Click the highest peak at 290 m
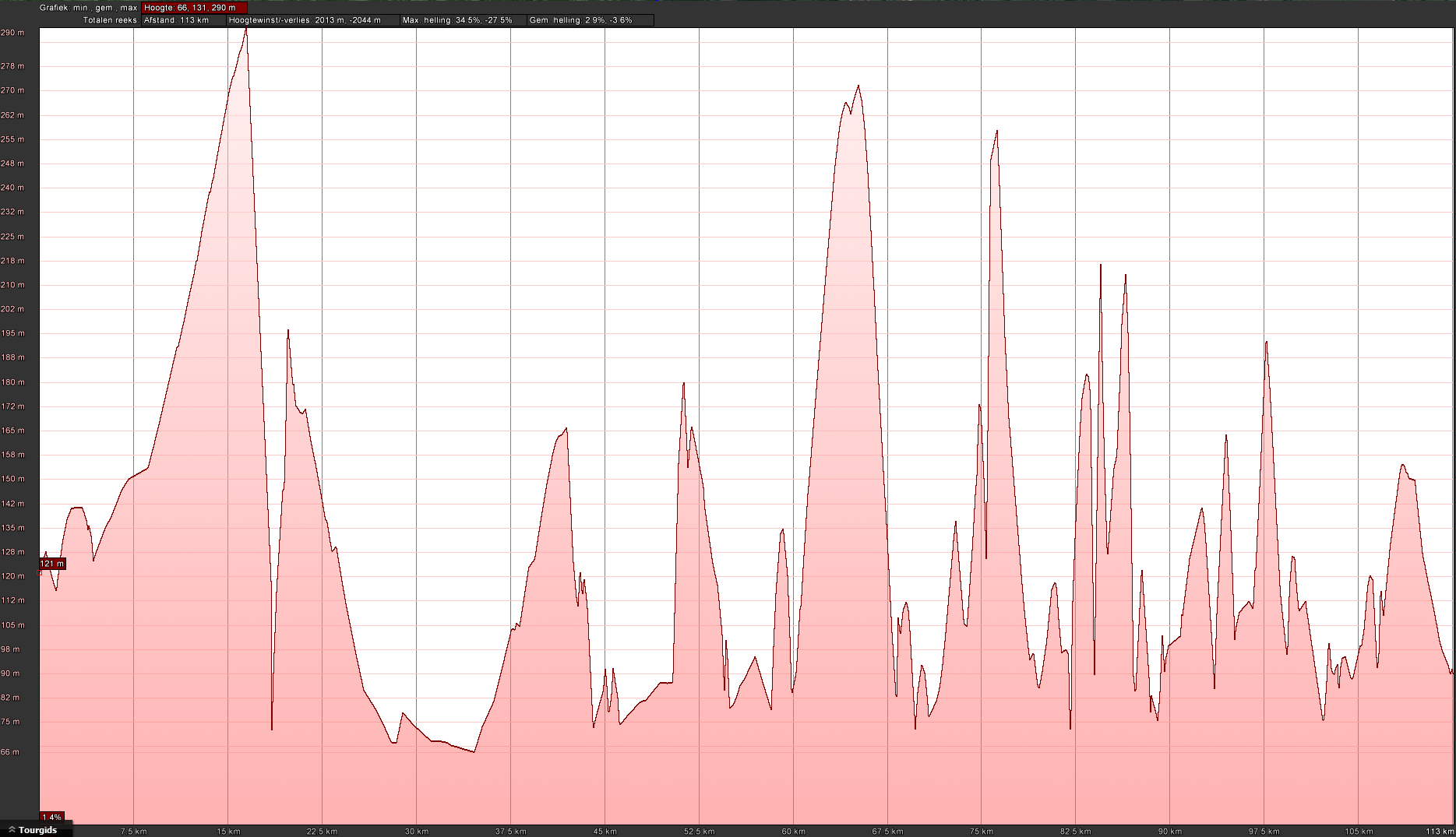 [x=246, y=30]
